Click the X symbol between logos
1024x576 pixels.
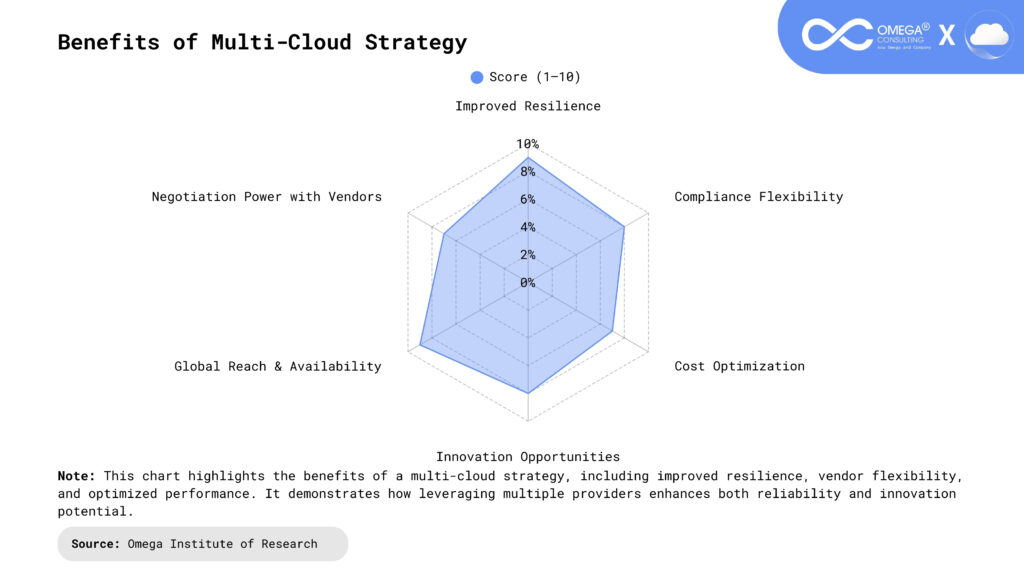946,36
